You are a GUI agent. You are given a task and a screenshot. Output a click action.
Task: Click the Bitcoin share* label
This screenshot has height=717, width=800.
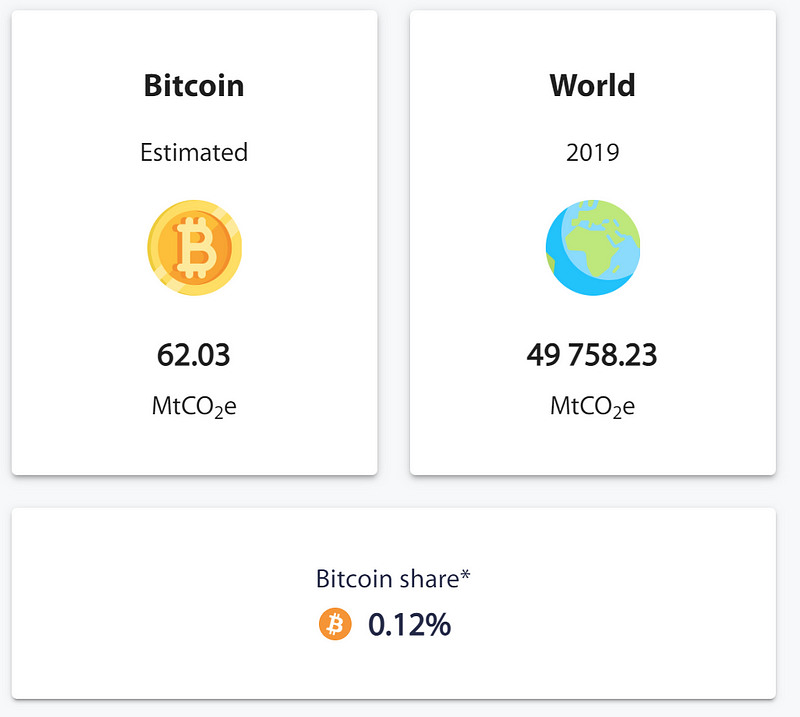pos(393,579)
